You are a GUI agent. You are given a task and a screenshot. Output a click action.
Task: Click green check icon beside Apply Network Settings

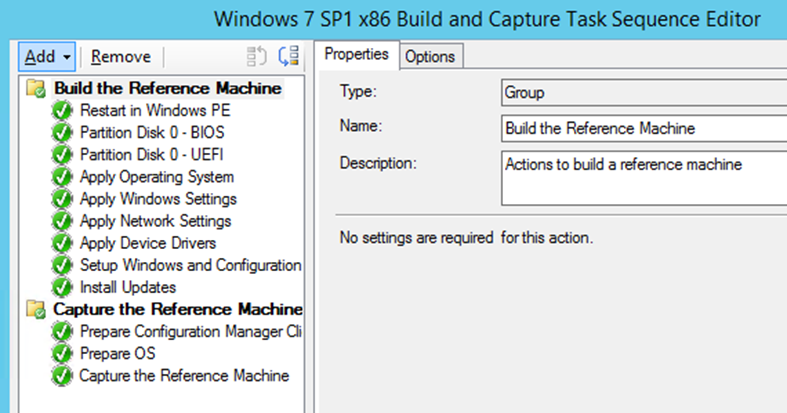(x=62, y=221)
